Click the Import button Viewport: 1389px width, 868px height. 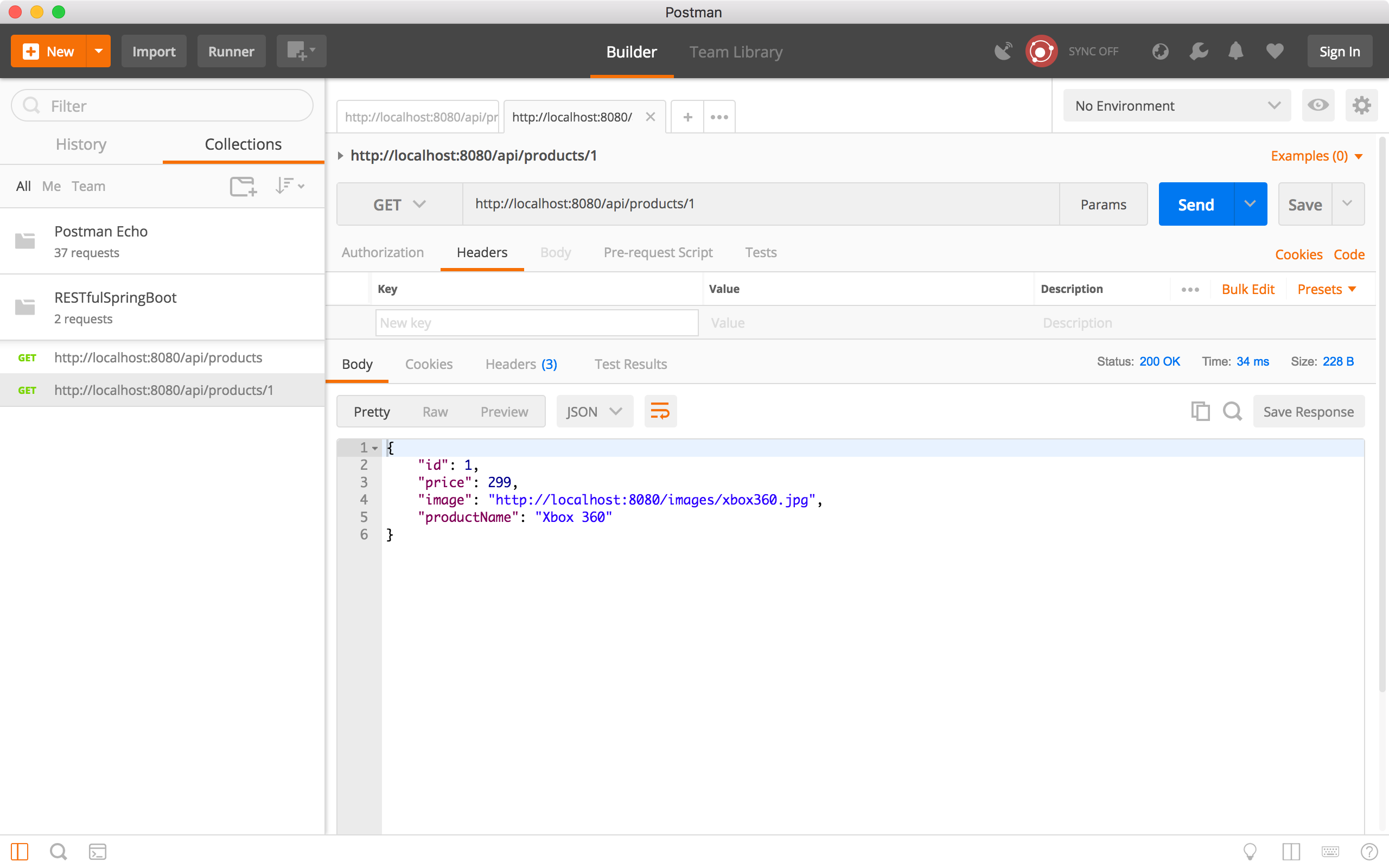tap(154, 51)
